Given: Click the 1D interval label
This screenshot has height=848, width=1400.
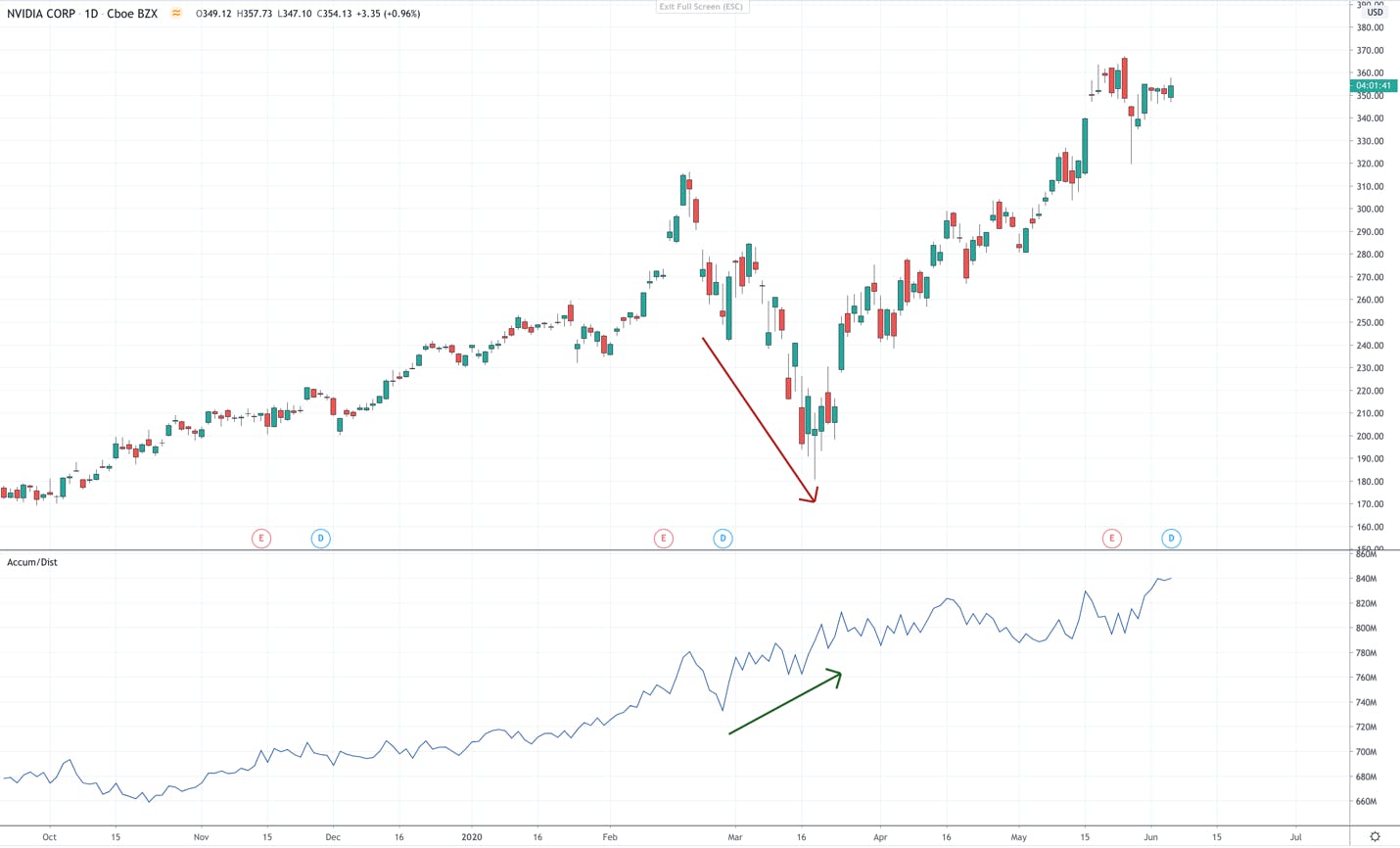Looking at the screenshot, I should tap(91, 14).
